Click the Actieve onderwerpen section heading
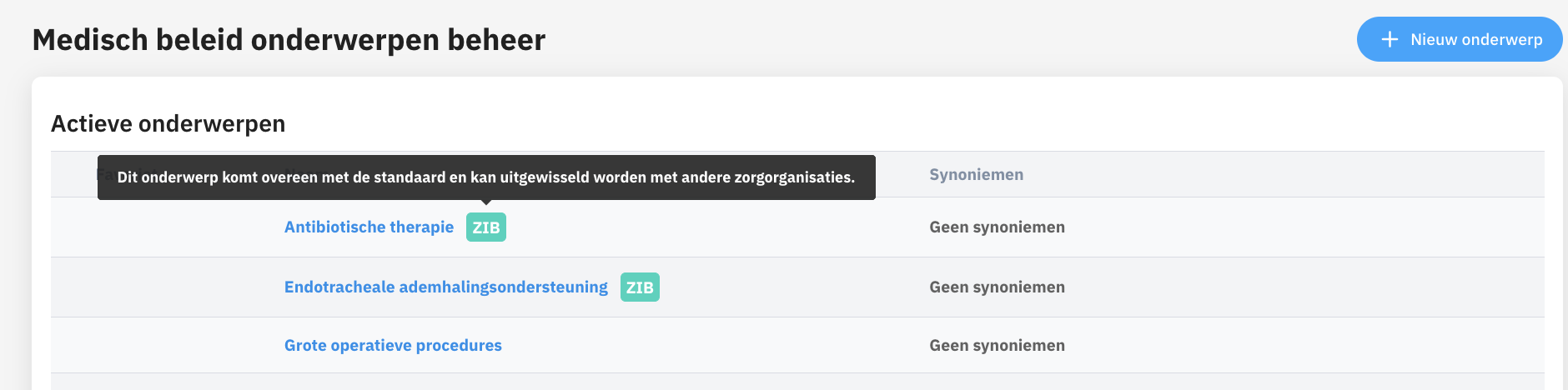 click(168, 124)
